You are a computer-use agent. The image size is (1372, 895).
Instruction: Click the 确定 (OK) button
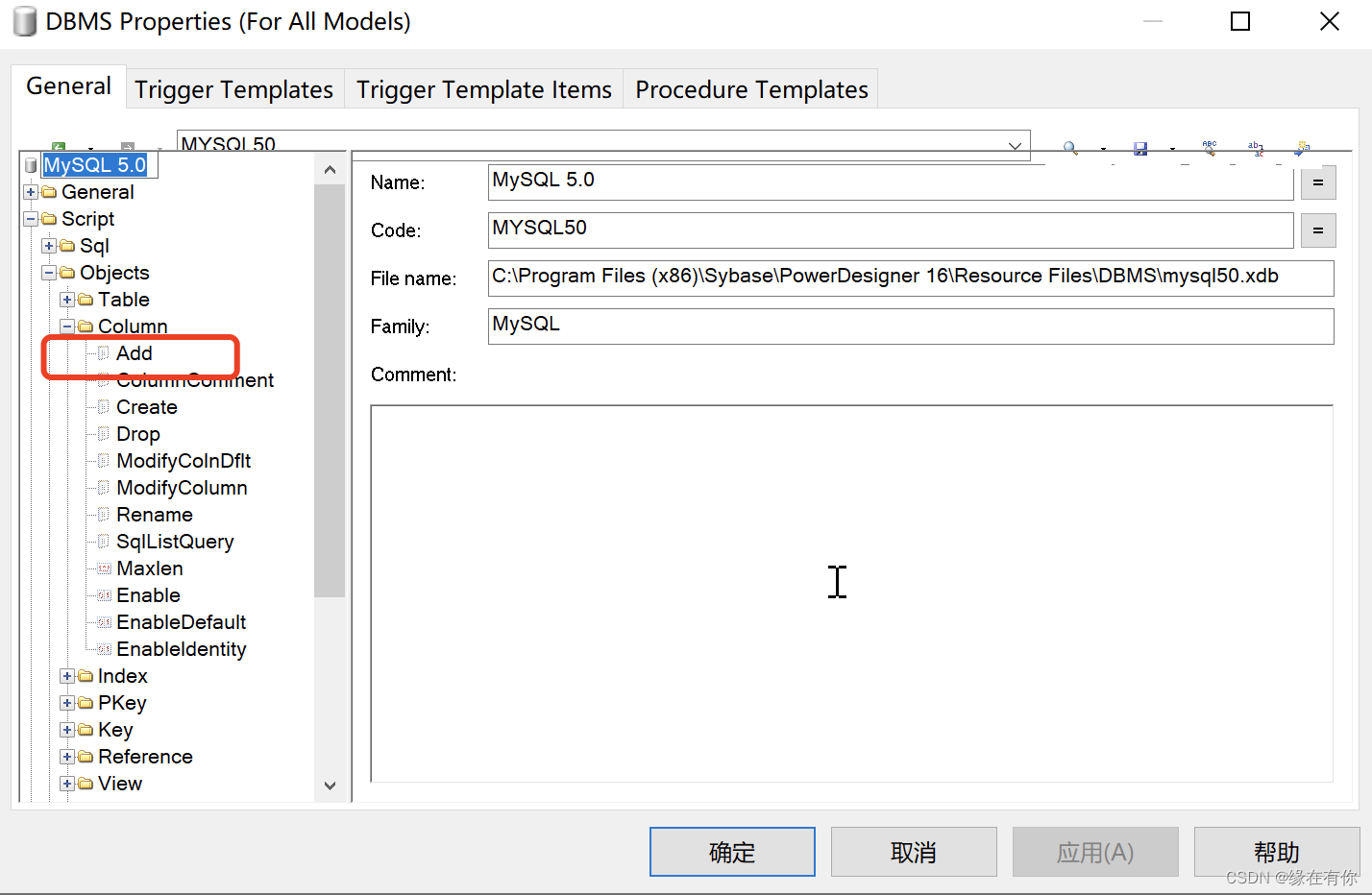click(x=732, y=852)
